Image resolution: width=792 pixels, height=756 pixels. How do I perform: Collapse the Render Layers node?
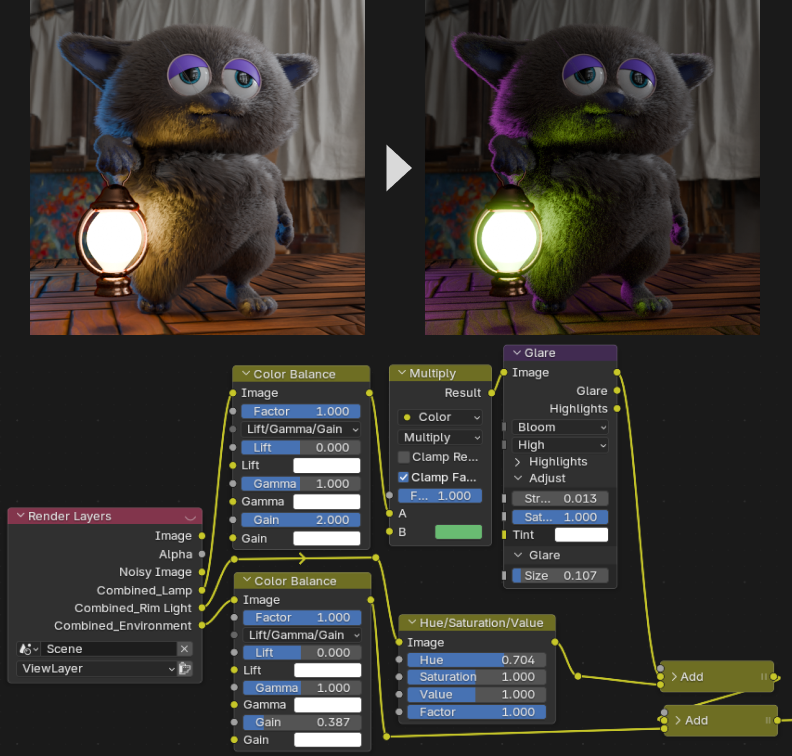(x=18, y=517)
